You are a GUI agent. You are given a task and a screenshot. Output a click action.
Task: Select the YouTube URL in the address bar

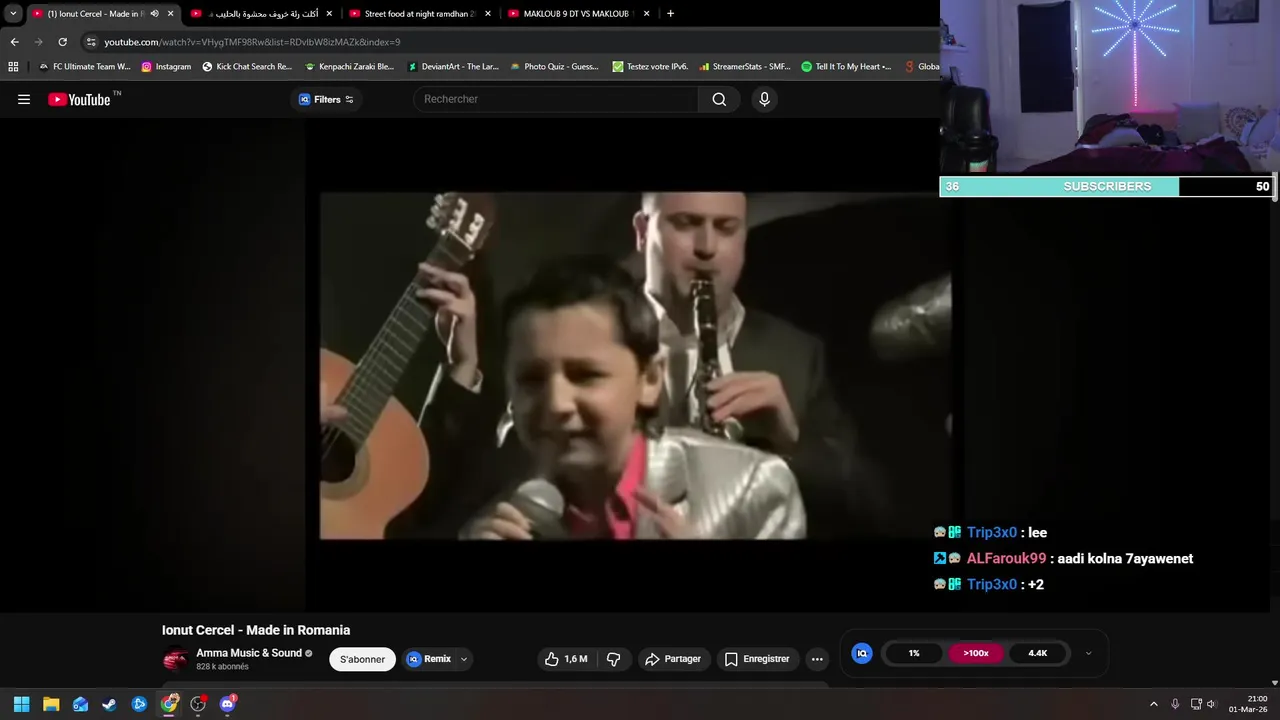[252, 42]
